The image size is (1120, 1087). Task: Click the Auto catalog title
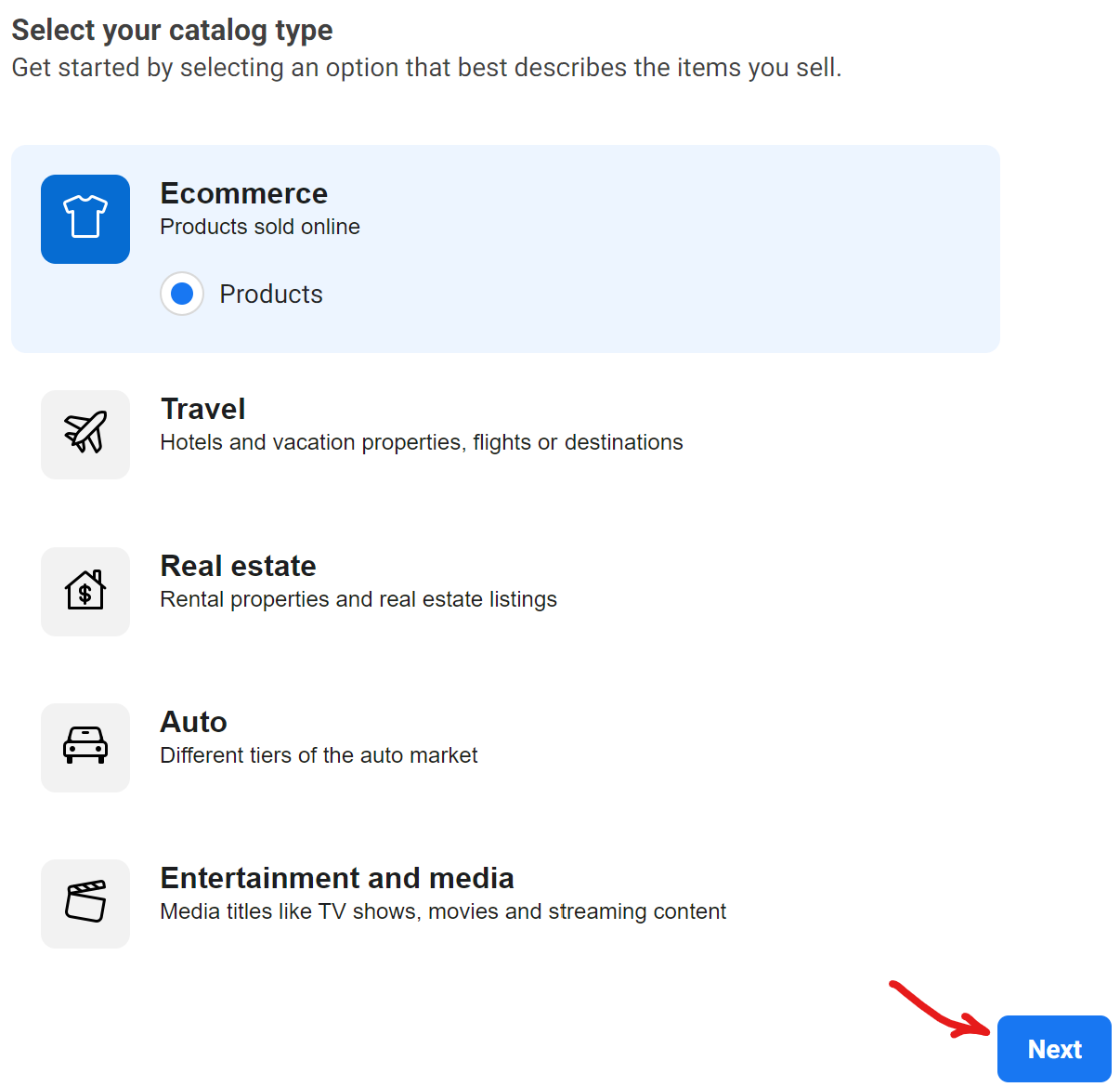[193, 722]
